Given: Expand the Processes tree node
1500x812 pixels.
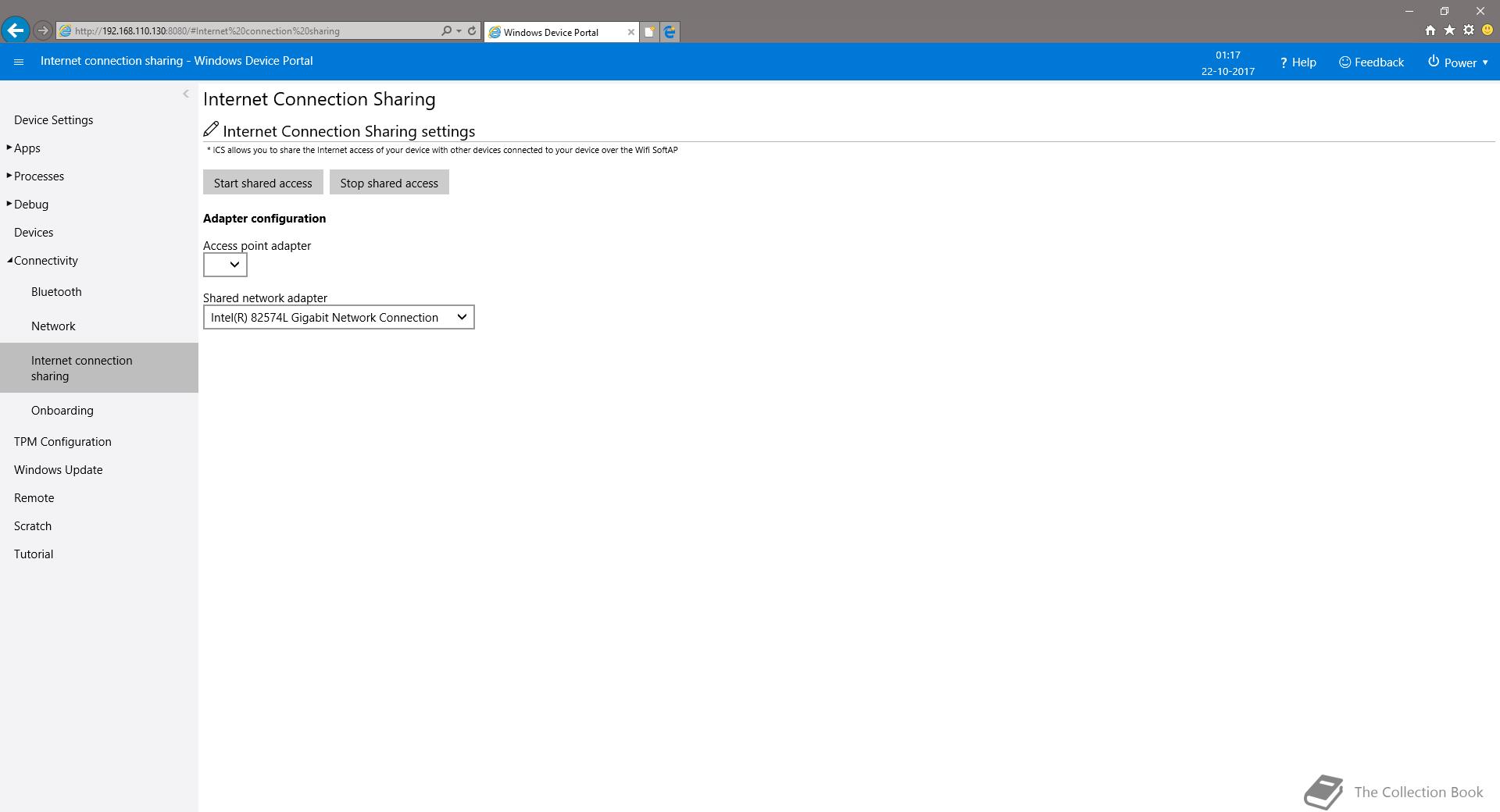Looking at the screenshot, I should (x=9, y=176).
